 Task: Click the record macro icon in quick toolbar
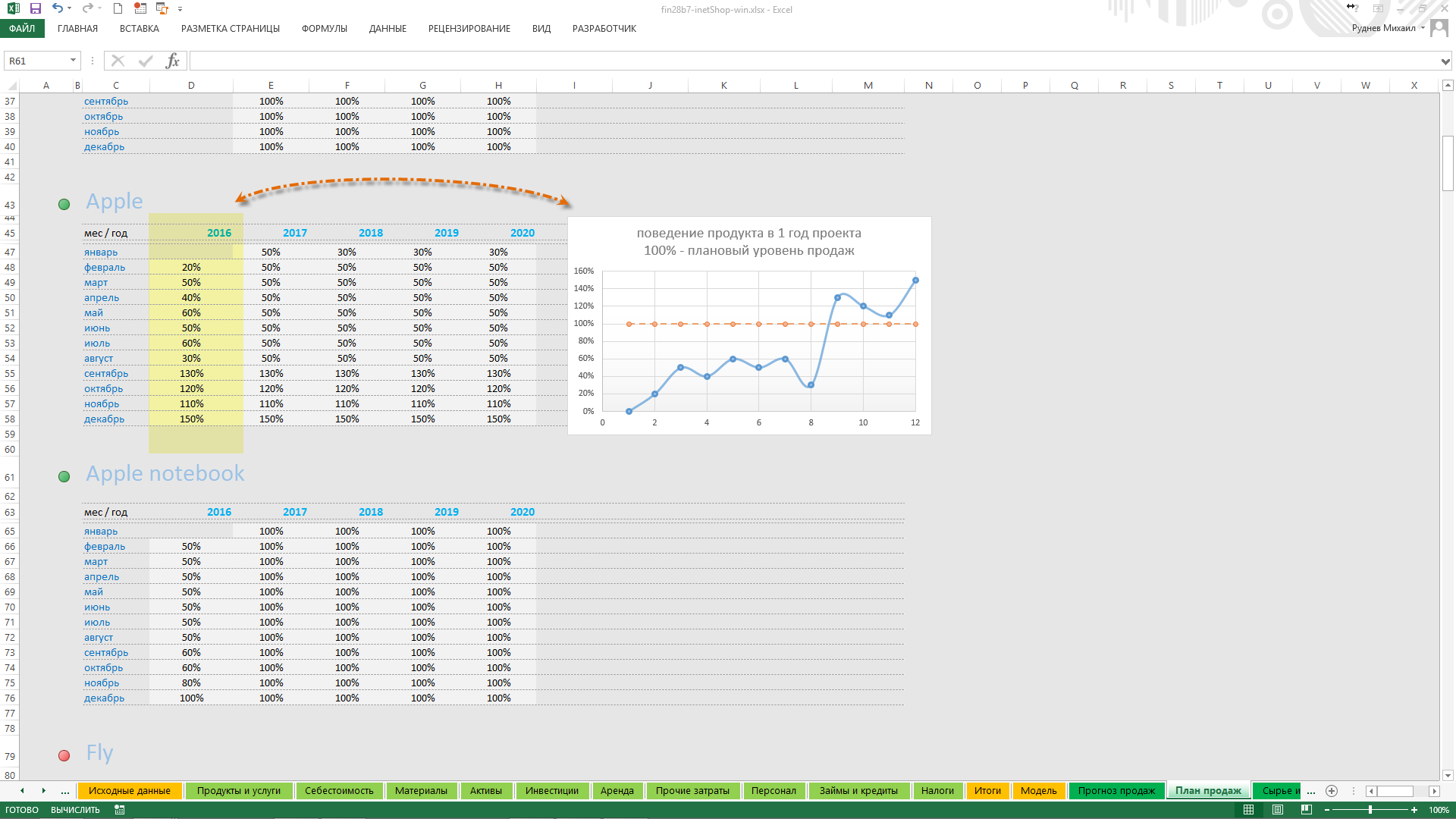pos(140,8)
